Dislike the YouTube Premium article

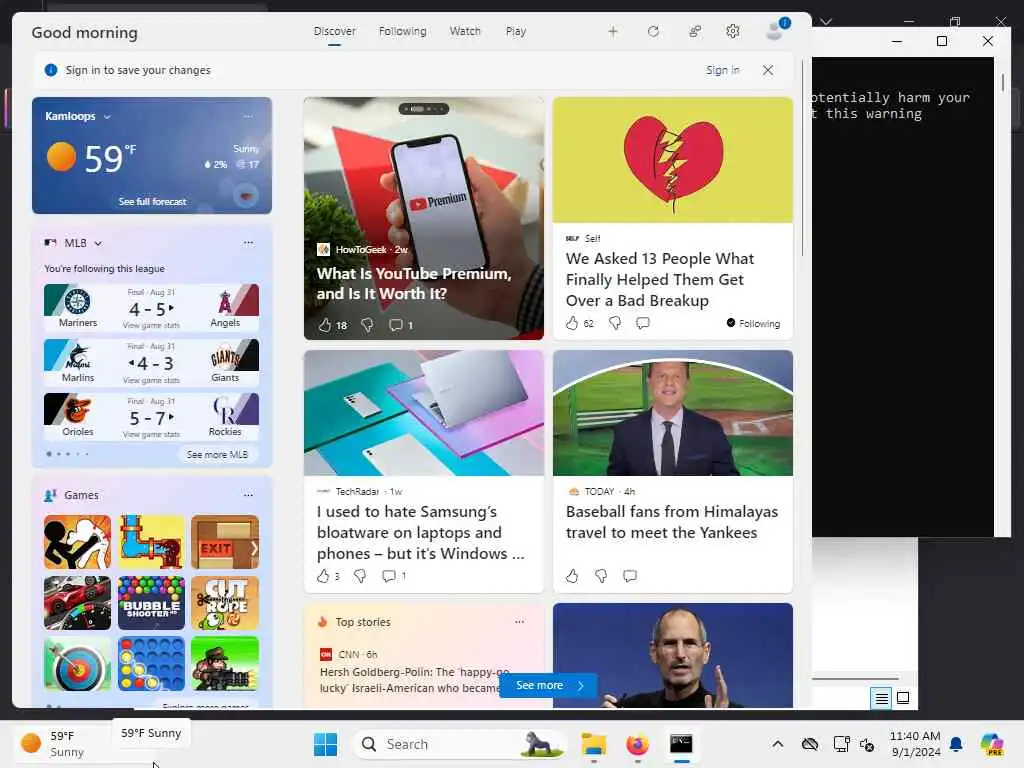point(367,325)
